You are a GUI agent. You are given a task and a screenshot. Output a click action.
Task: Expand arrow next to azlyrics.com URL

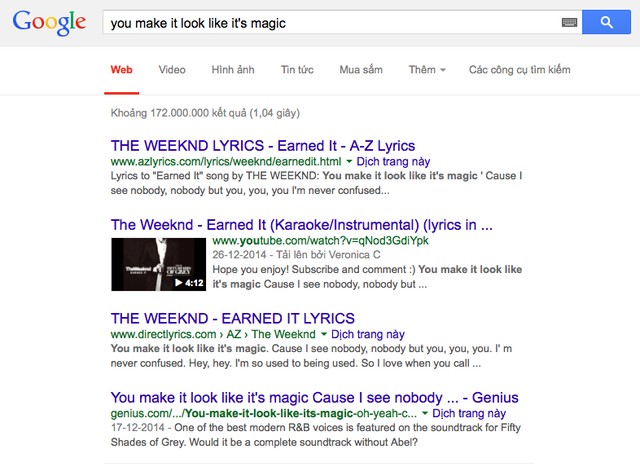(x=349, y=162)
